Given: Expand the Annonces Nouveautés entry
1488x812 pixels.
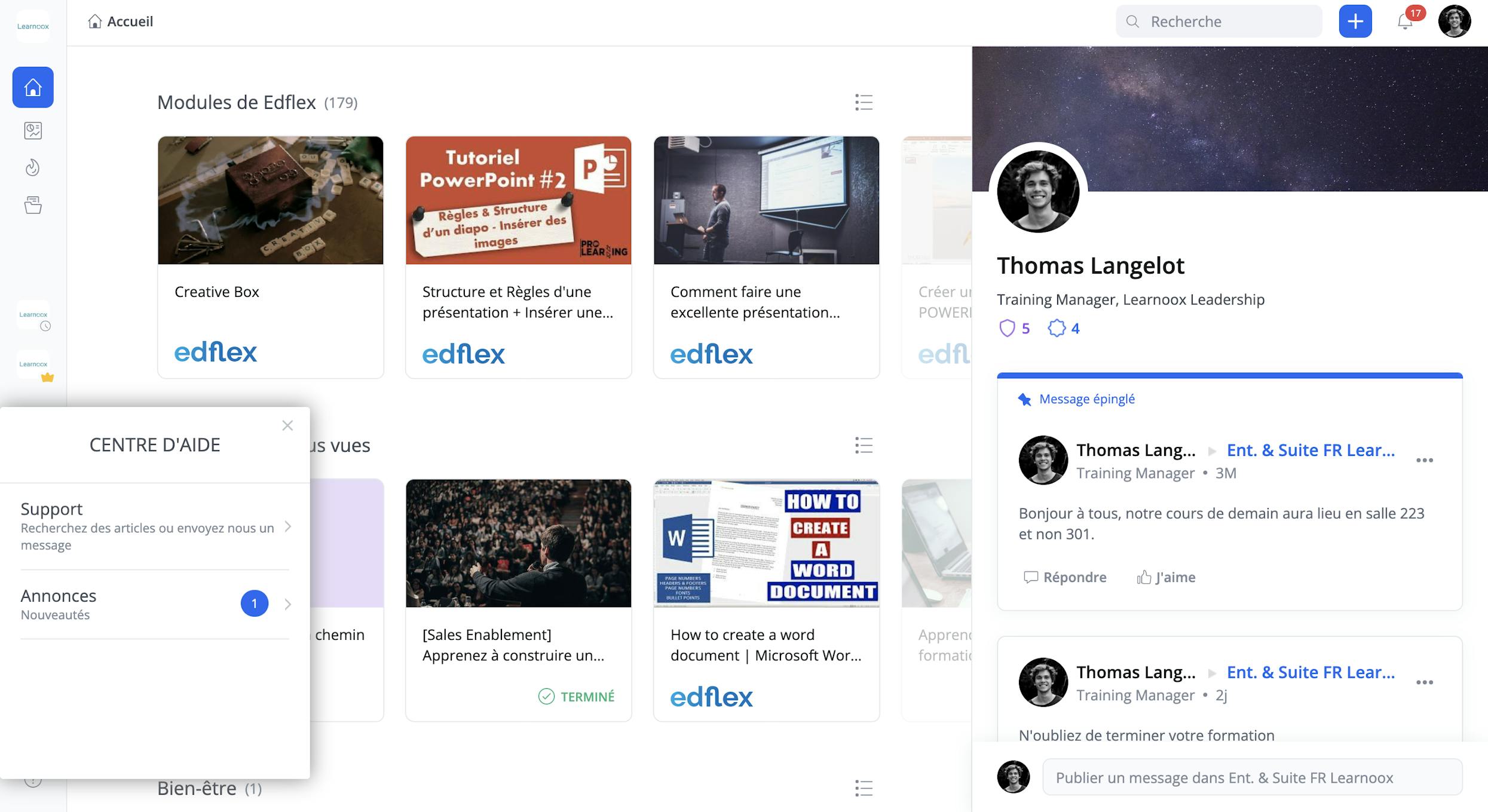Looking at the screenshot, I should pyautogui.click(x=155, y=603).
